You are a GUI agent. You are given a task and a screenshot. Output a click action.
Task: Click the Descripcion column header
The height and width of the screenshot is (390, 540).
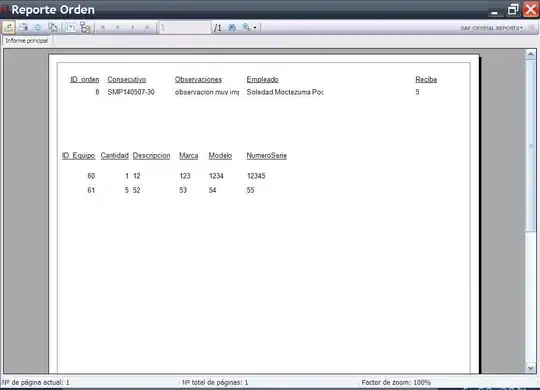click(152, 156)
